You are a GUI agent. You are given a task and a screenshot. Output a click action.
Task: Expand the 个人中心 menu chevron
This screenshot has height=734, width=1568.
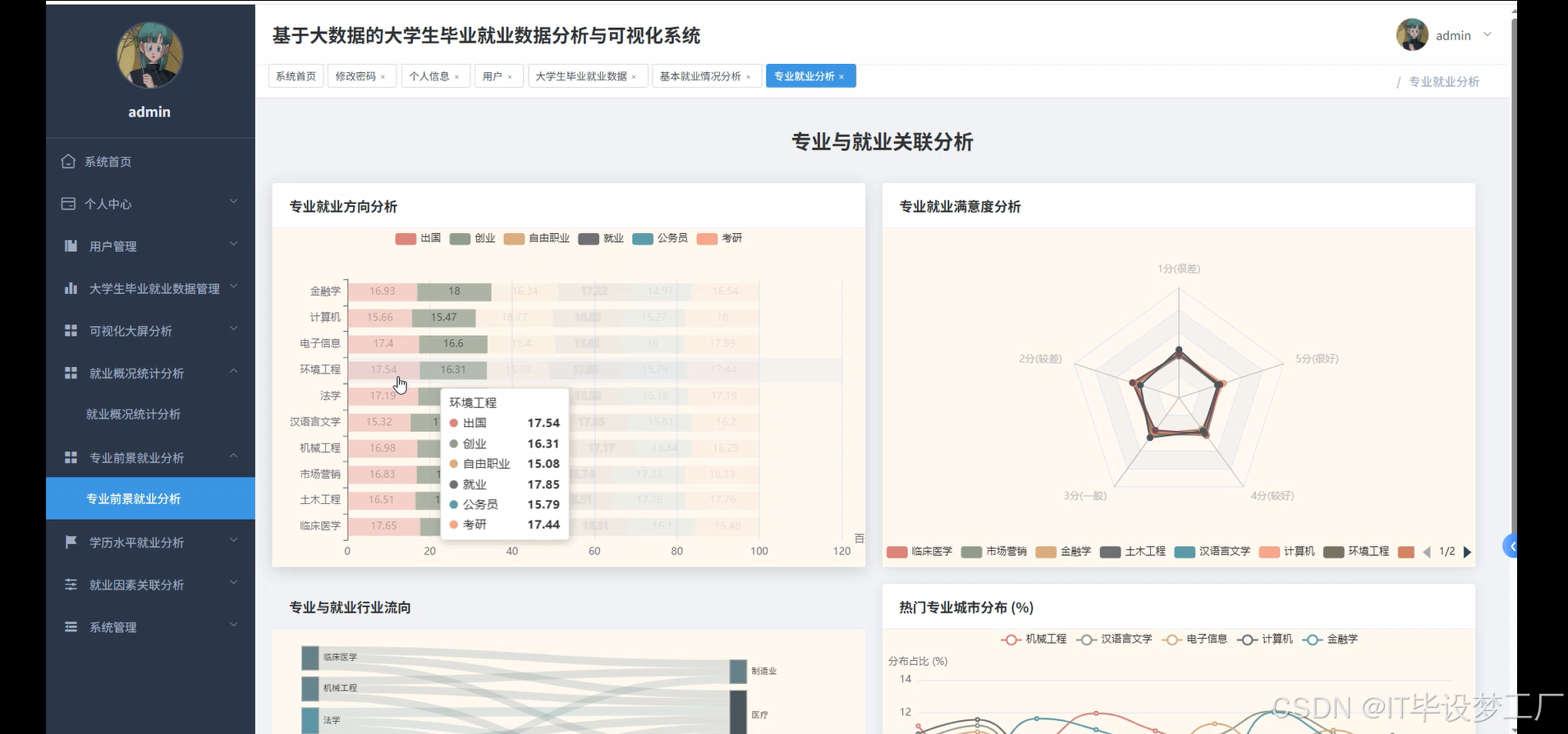[x=233, y=202]
